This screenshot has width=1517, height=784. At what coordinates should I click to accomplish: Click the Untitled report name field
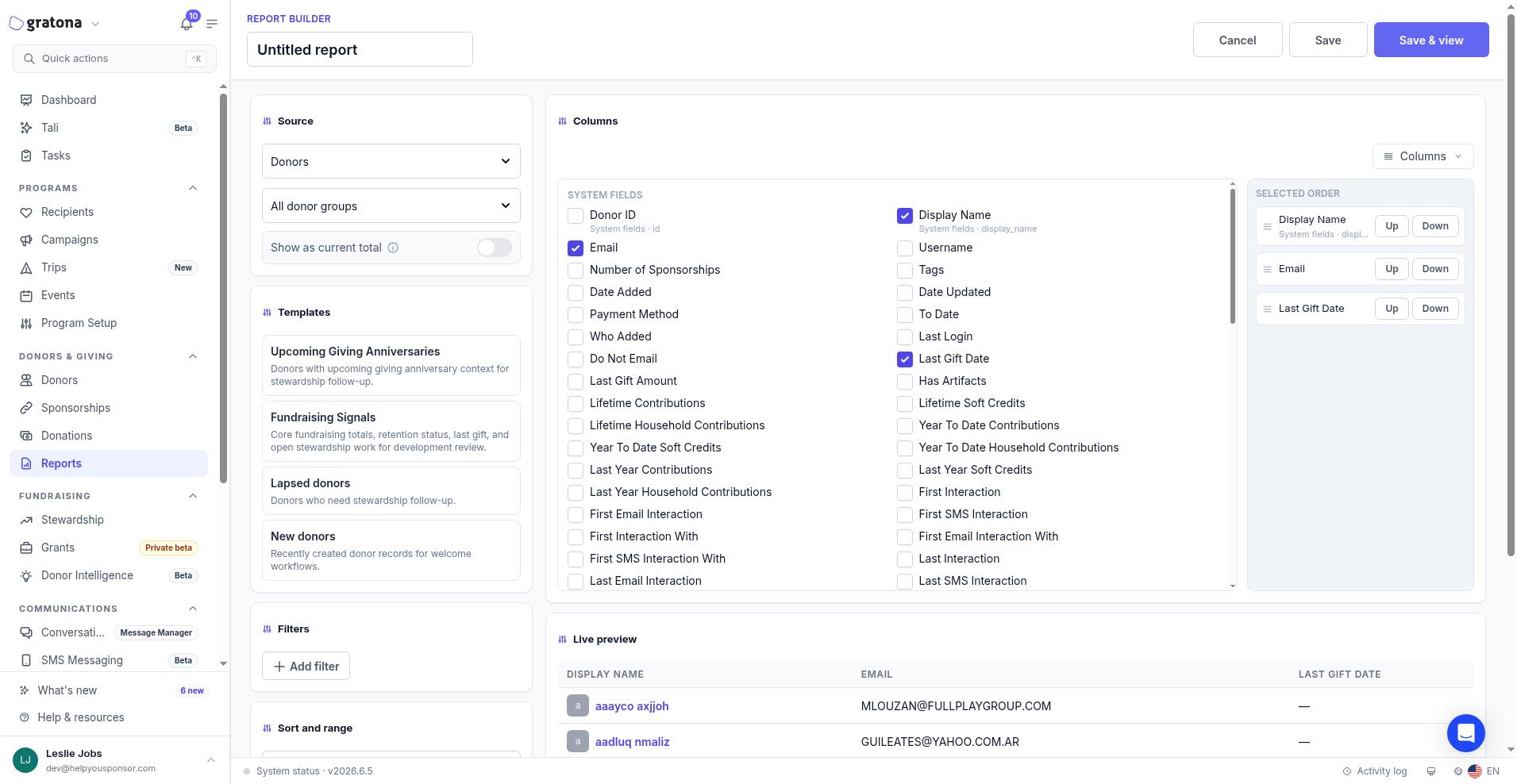[360, 49]
